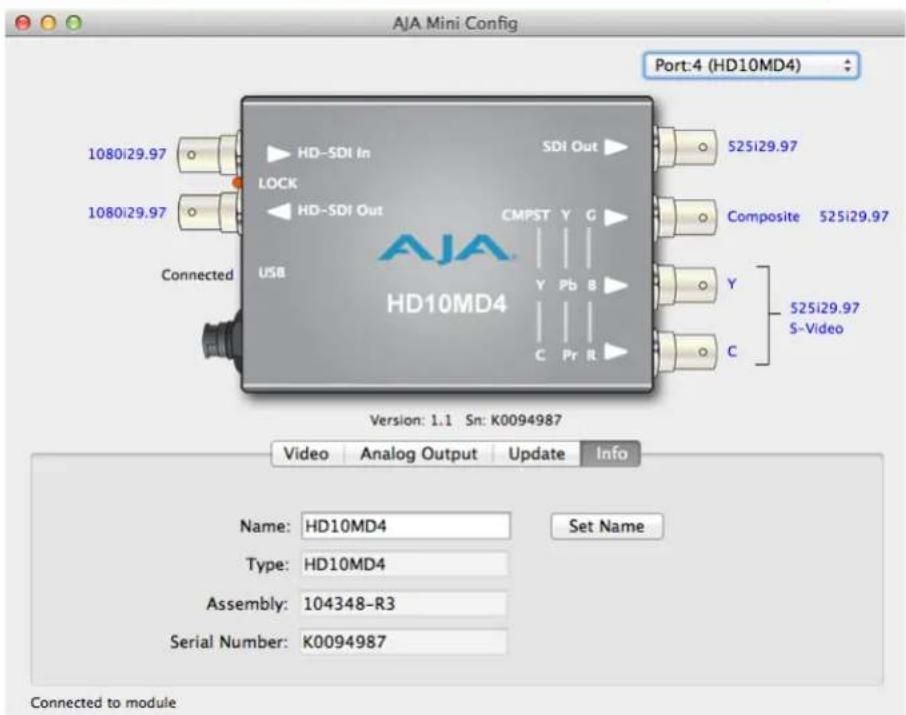Select the Update tab

click(x=537, y=454)
